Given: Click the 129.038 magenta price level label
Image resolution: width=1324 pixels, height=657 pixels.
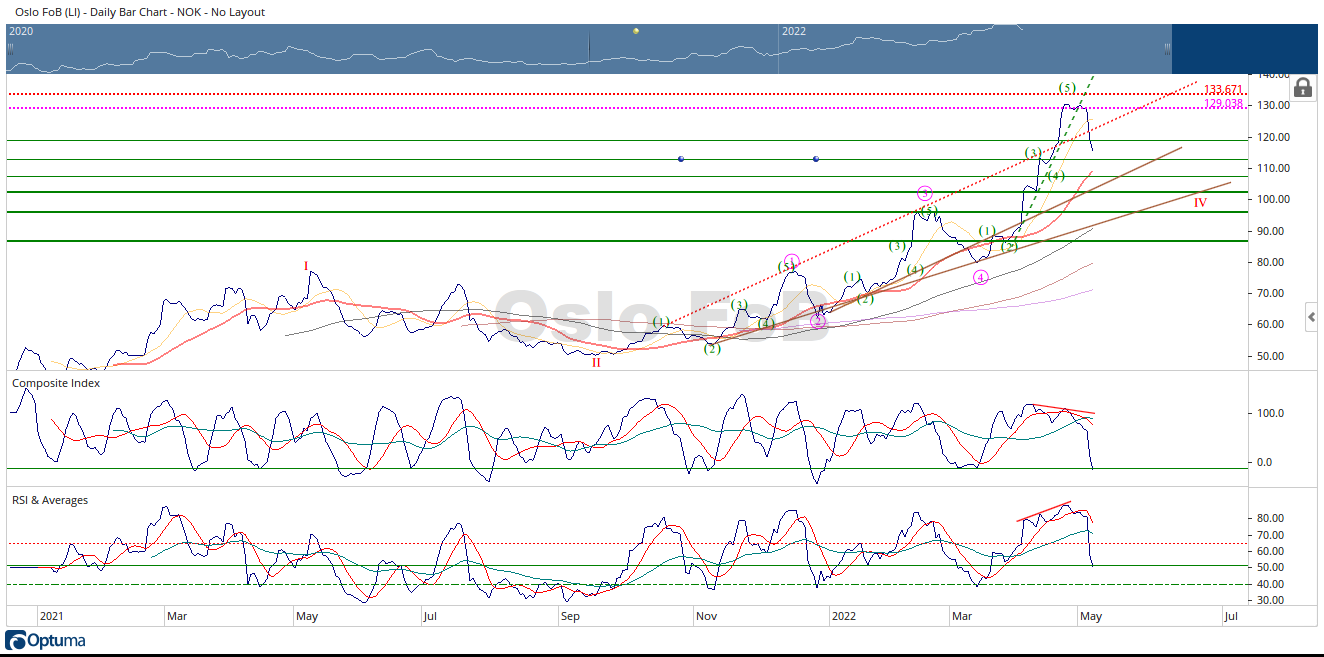Looking at the screenshot, I should 1222,103.
